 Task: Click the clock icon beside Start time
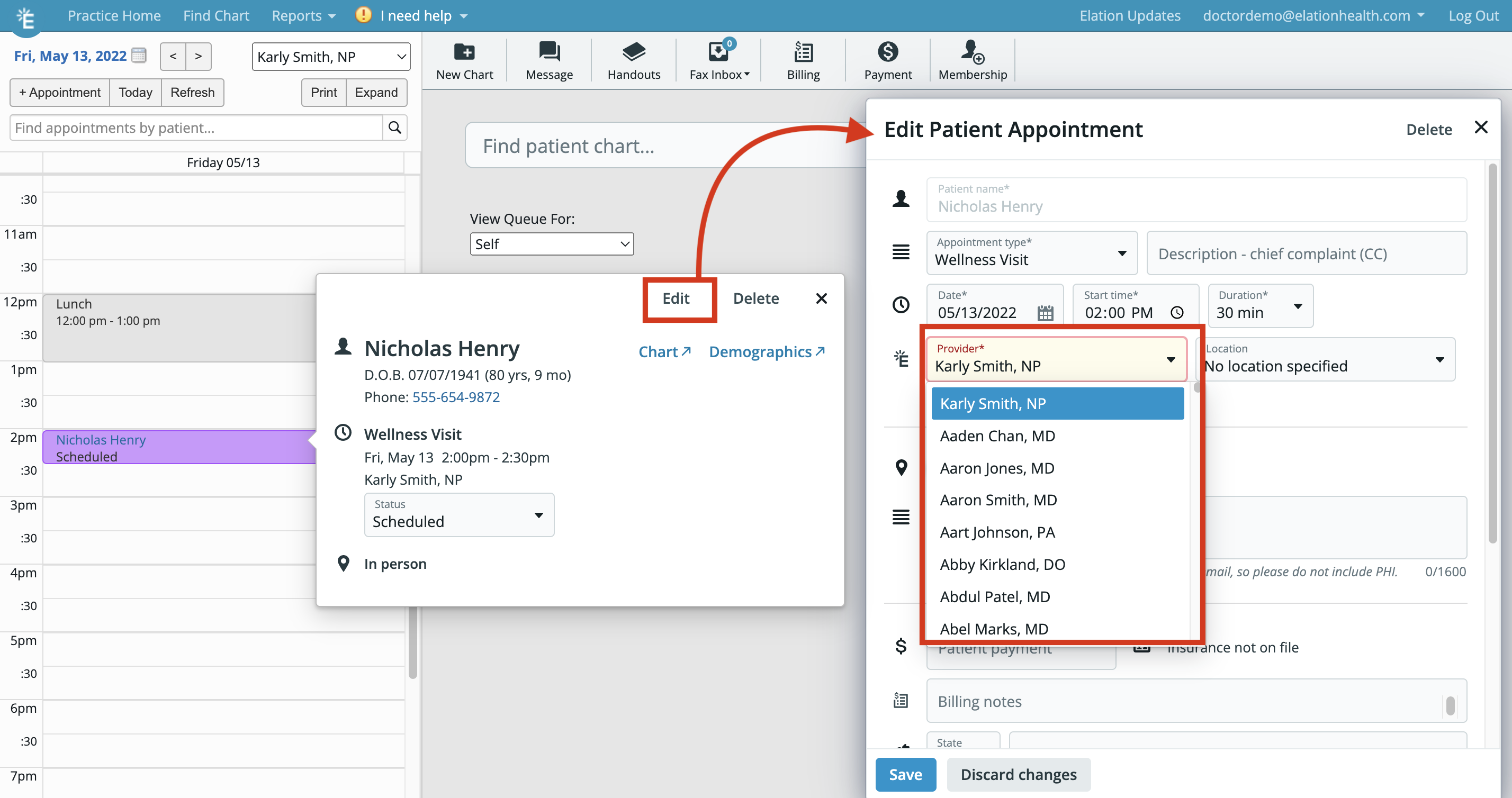pyautogui.click(x=1177, y=313)
